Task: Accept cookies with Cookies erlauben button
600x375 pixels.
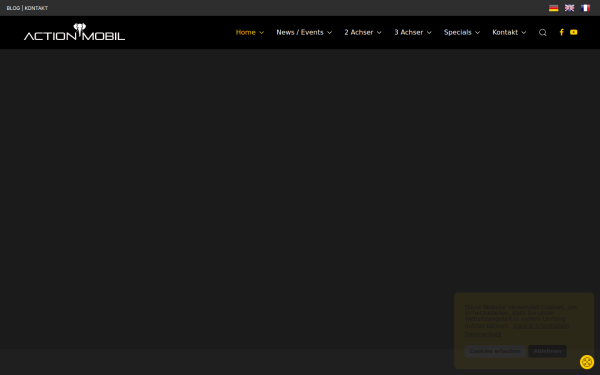Action: 495,351
